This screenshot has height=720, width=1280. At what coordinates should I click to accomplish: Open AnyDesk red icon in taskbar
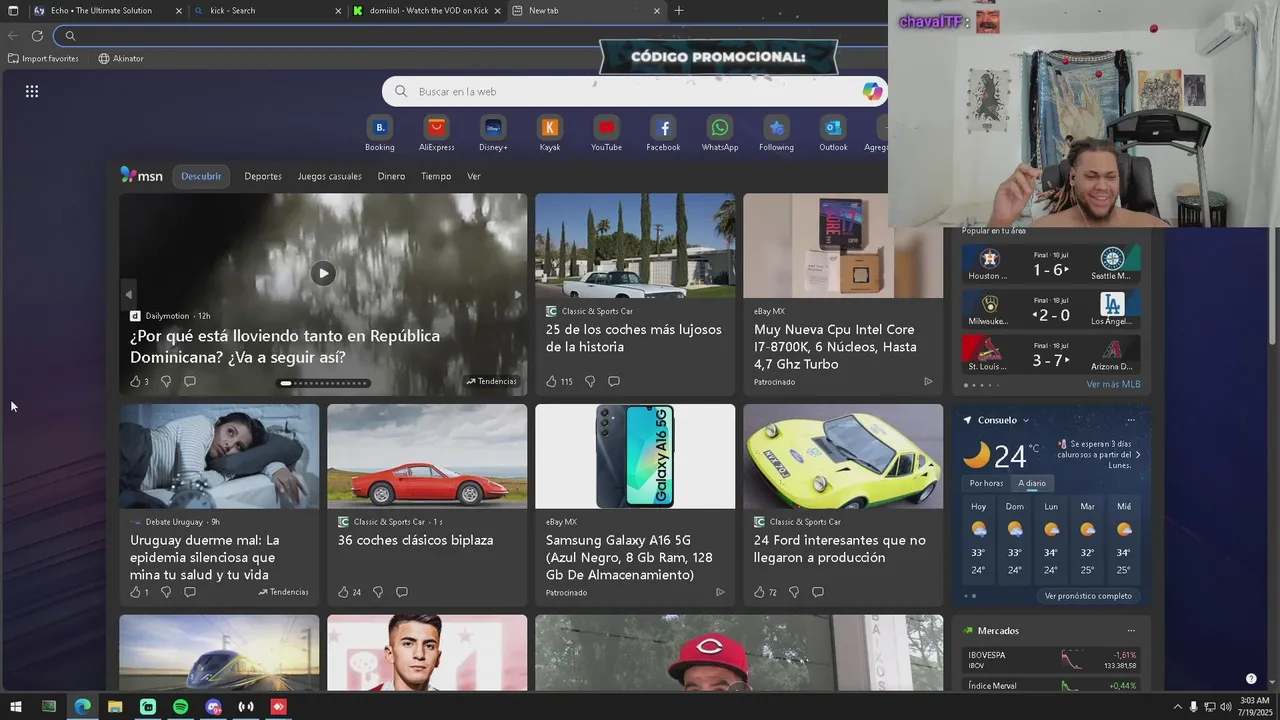click(279, 707)
